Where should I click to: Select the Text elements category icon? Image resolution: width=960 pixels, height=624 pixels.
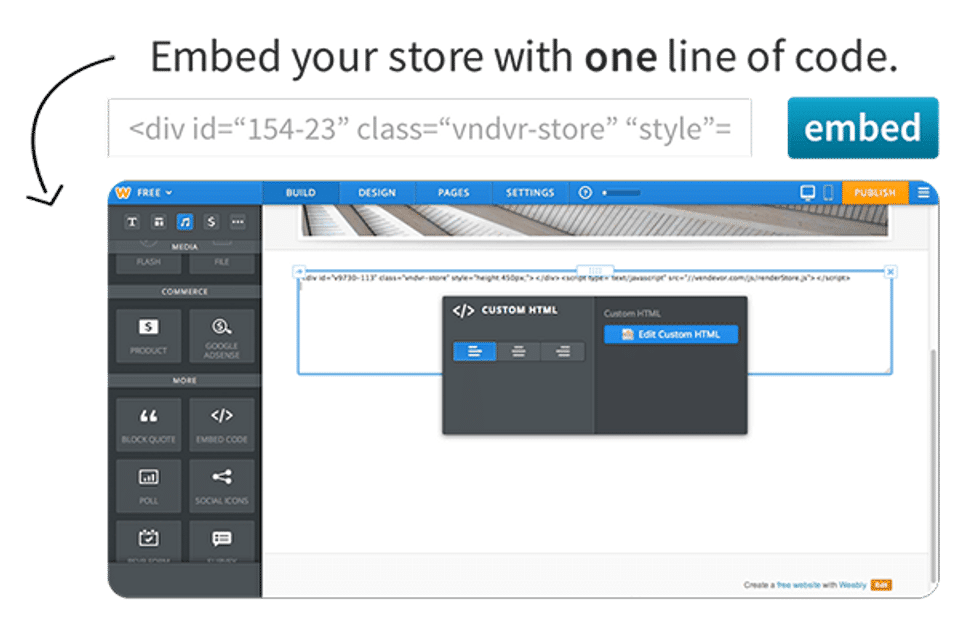(132, 222)
